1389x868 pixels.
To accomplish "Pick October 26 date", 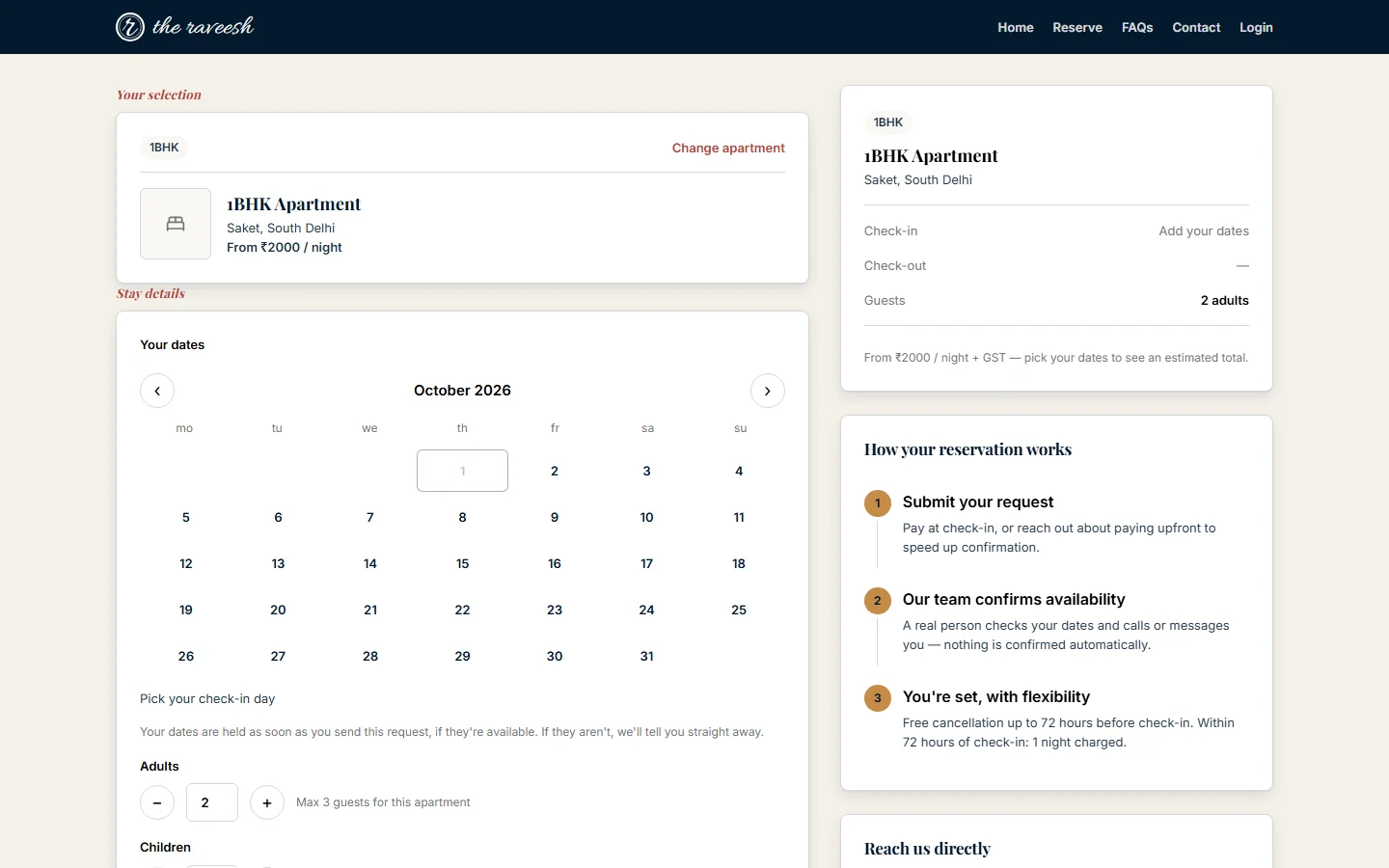I will point(186,656).
